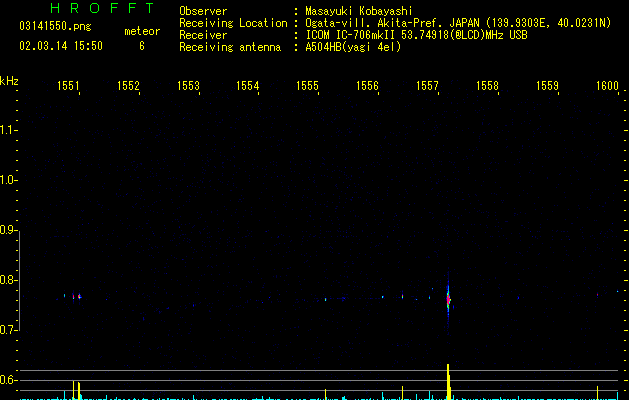
Task: Click the HROFFT title text
Action: pos(103,8)
